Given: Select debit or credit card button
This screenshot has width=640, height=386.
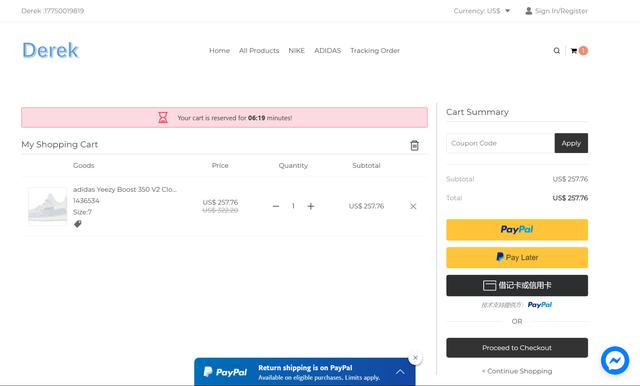Looking at the screenshot, I should click(517, 285).
